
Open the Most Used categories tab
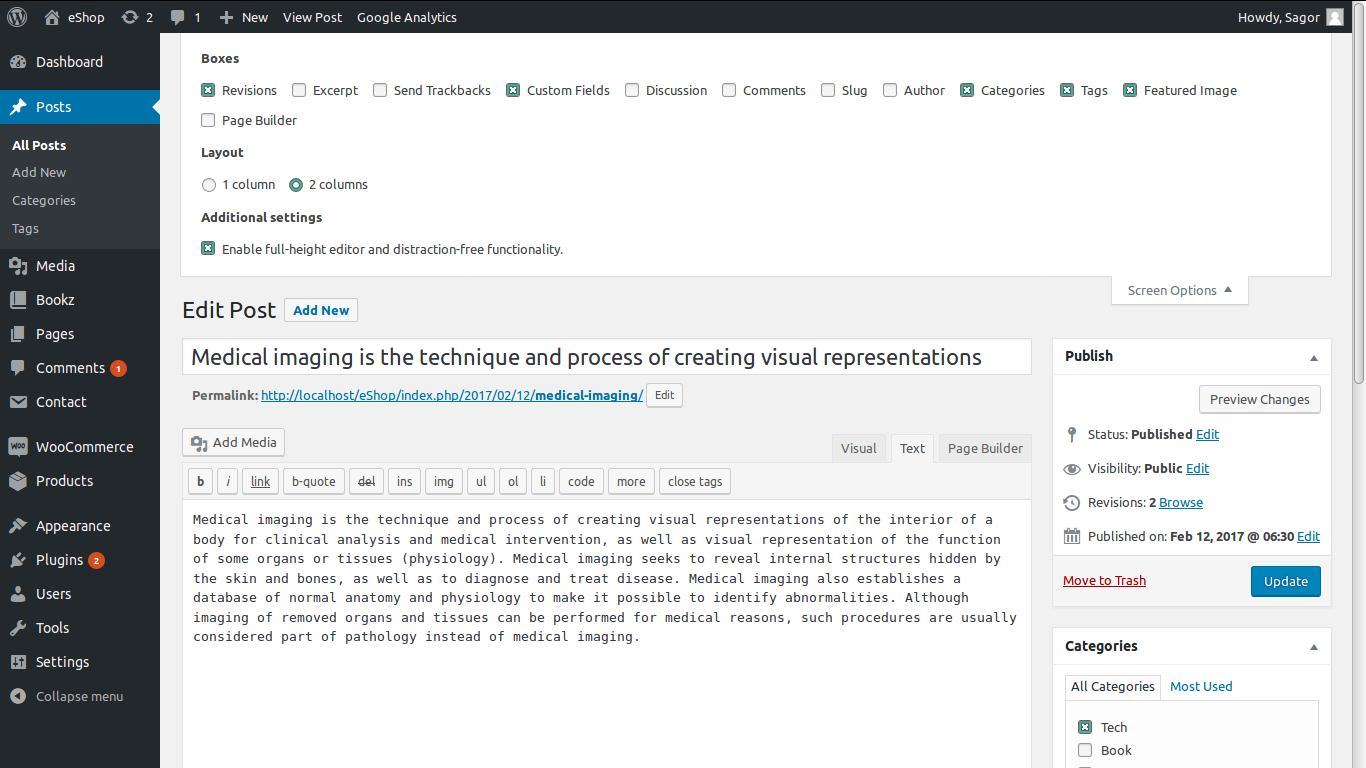pos(1201,687)
